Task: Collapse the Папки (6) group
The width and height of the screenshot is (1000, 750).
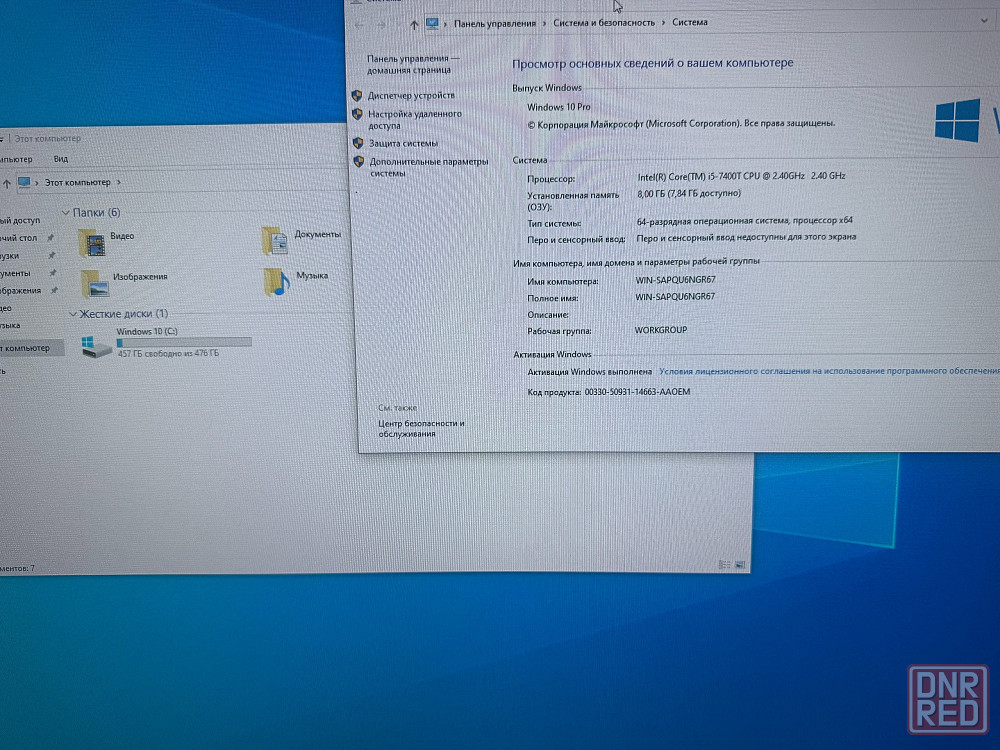Action: pyautogui.click(x=65, y=212)
